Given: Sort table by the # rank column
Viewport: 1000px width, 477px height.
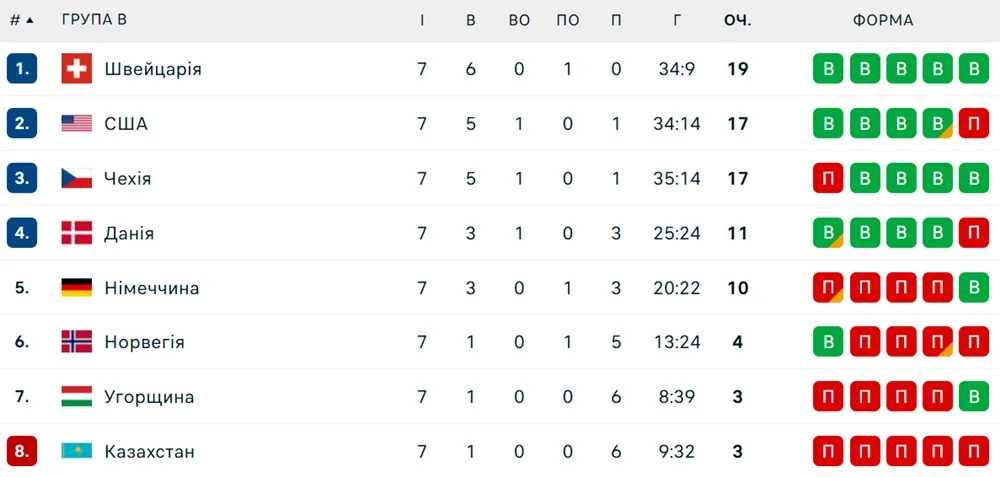Looking at the screenshot, I should coord(21,20).
